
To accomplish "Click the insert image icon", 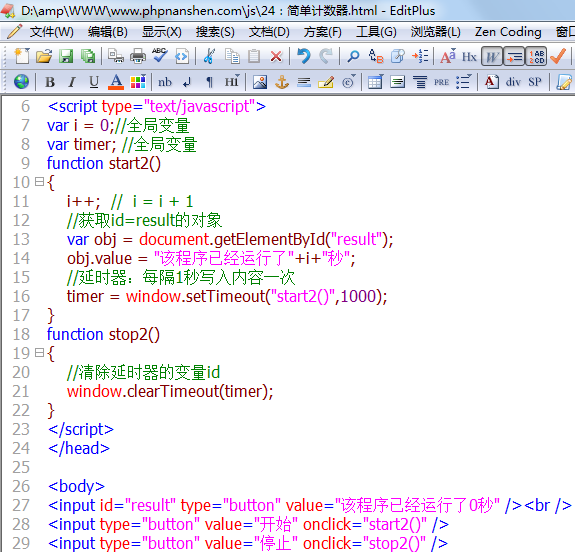I will [x=260, y=82].
